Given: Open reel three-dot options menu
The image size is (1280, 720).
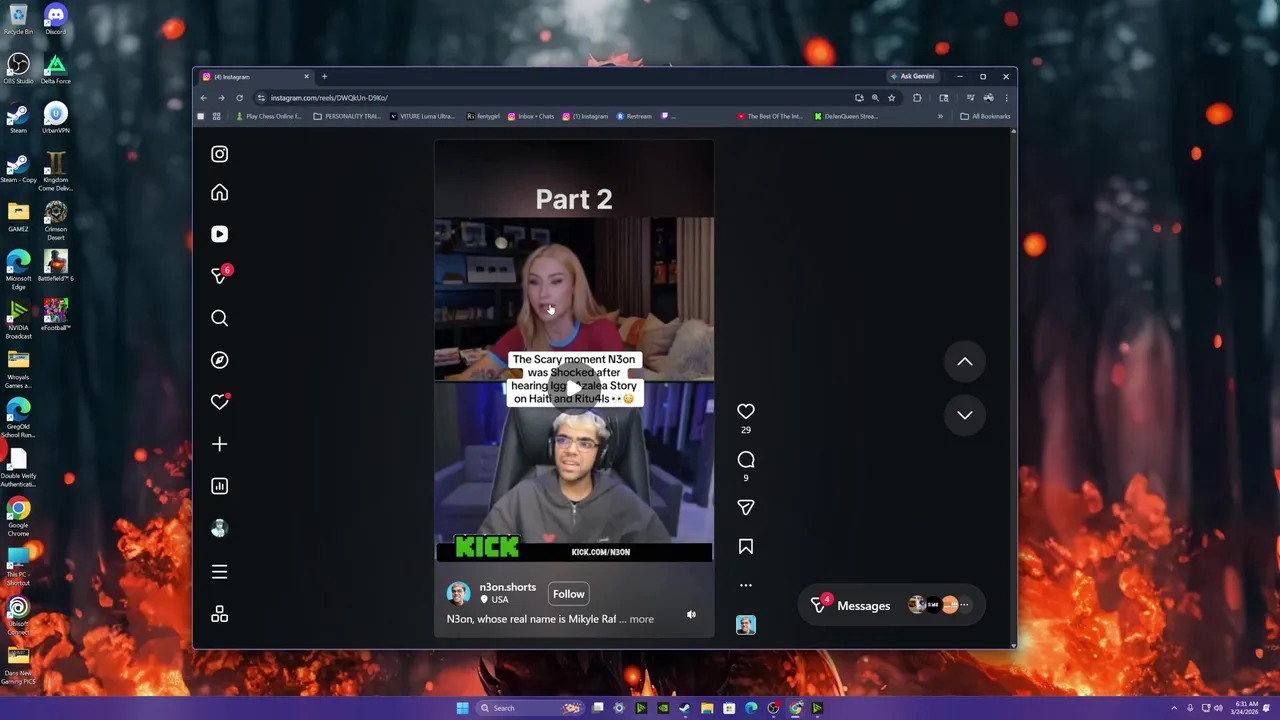Looking at the screenshot, I should (745, 585).
